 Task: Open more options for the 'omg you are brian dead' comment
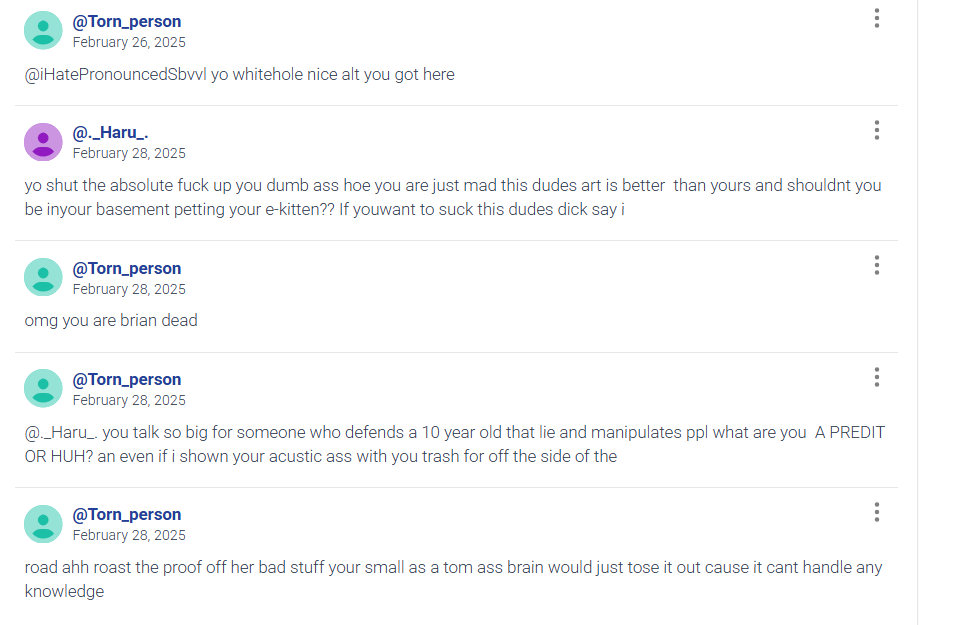(x=876, y=266)
